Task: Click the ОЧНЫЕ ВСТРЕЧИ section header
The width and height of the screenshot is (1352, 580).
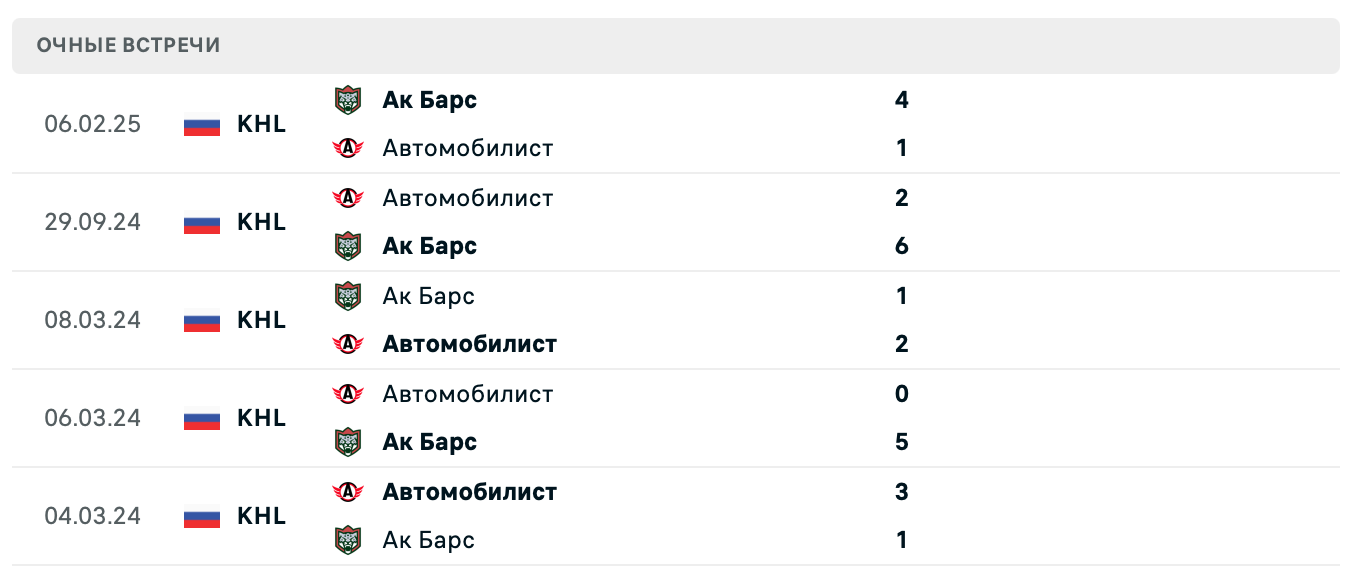Action: point(128,46)
